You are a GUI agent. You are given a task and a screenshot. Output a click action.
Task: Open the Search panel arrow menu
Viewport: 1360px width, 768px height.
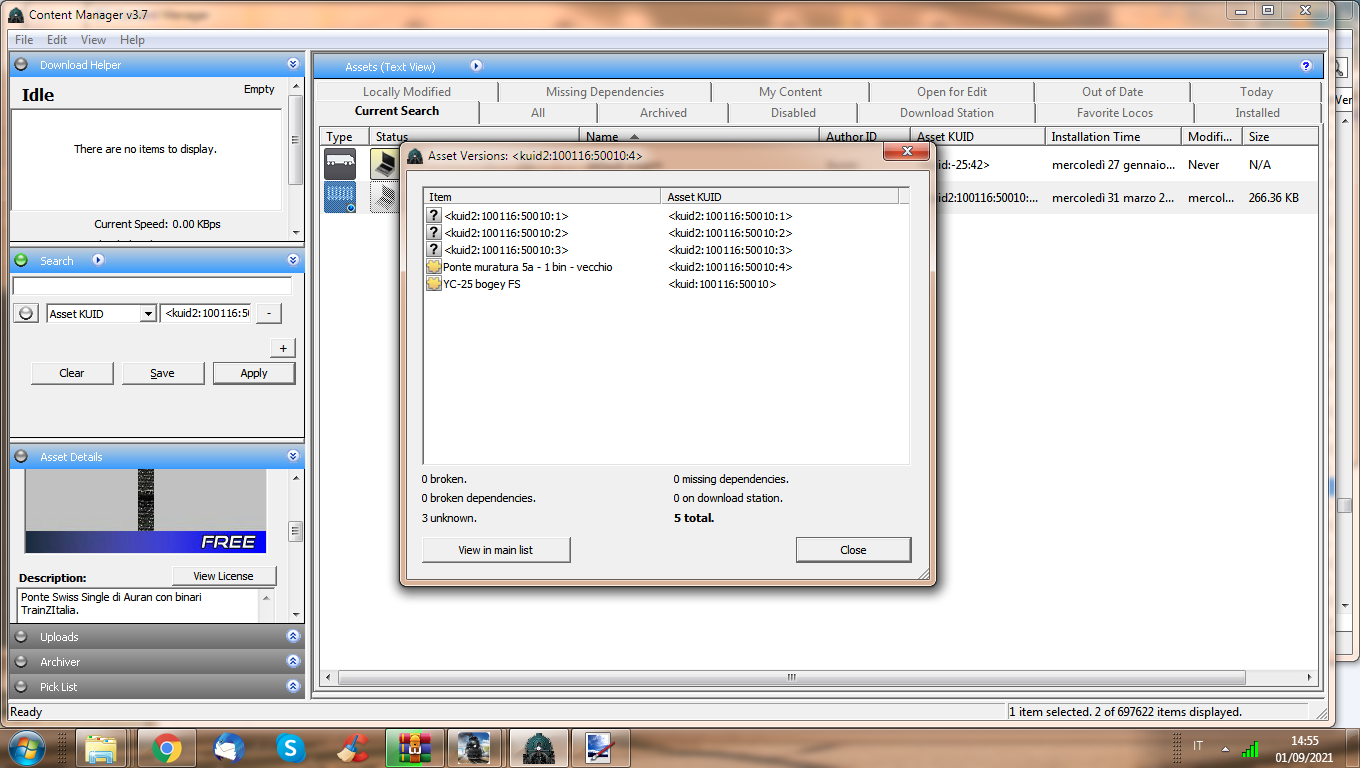pos(98,260)
